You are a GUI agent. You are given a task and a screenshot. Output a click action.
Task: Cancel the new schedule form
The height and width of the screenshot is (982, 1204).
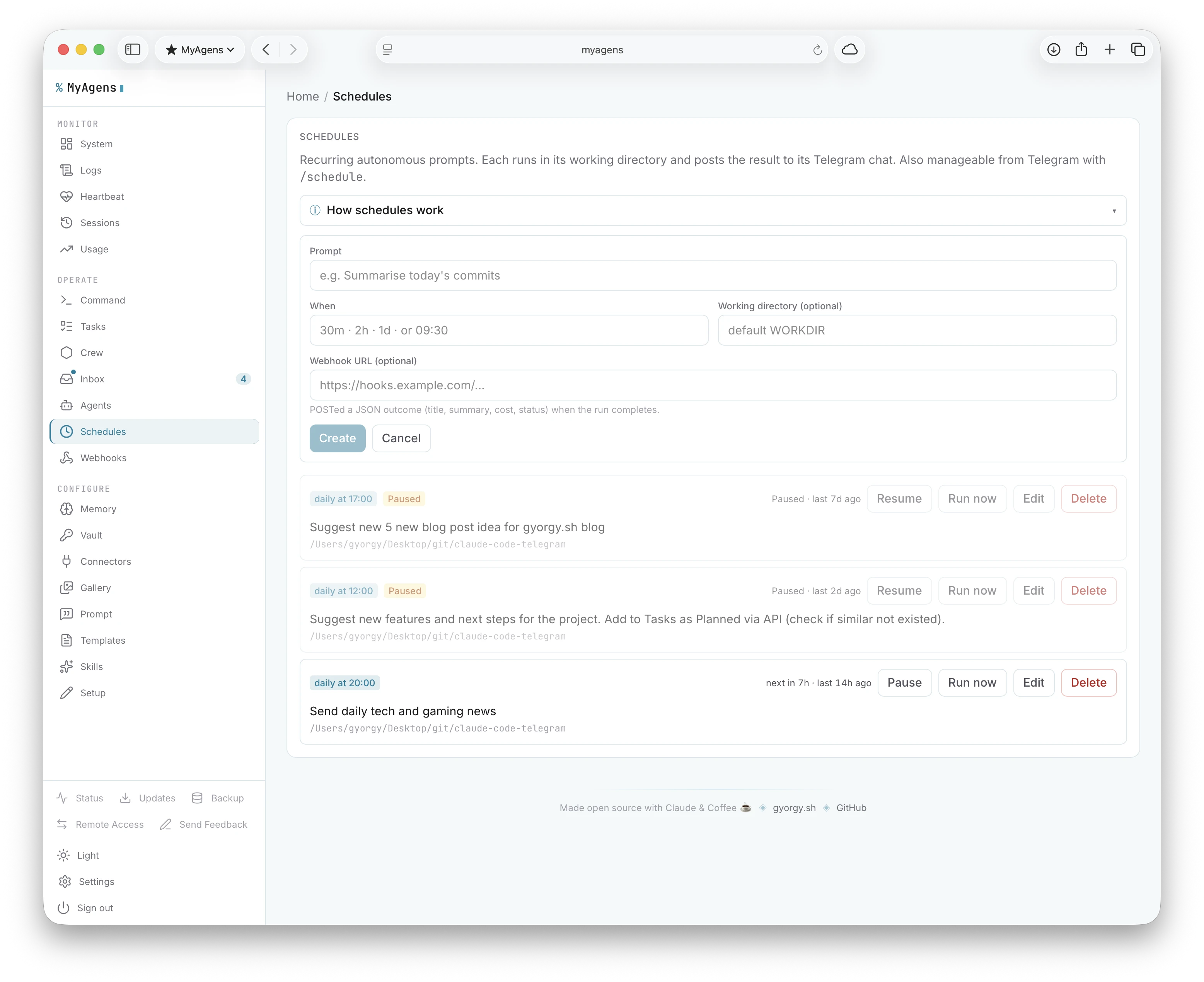coord(401,438)
